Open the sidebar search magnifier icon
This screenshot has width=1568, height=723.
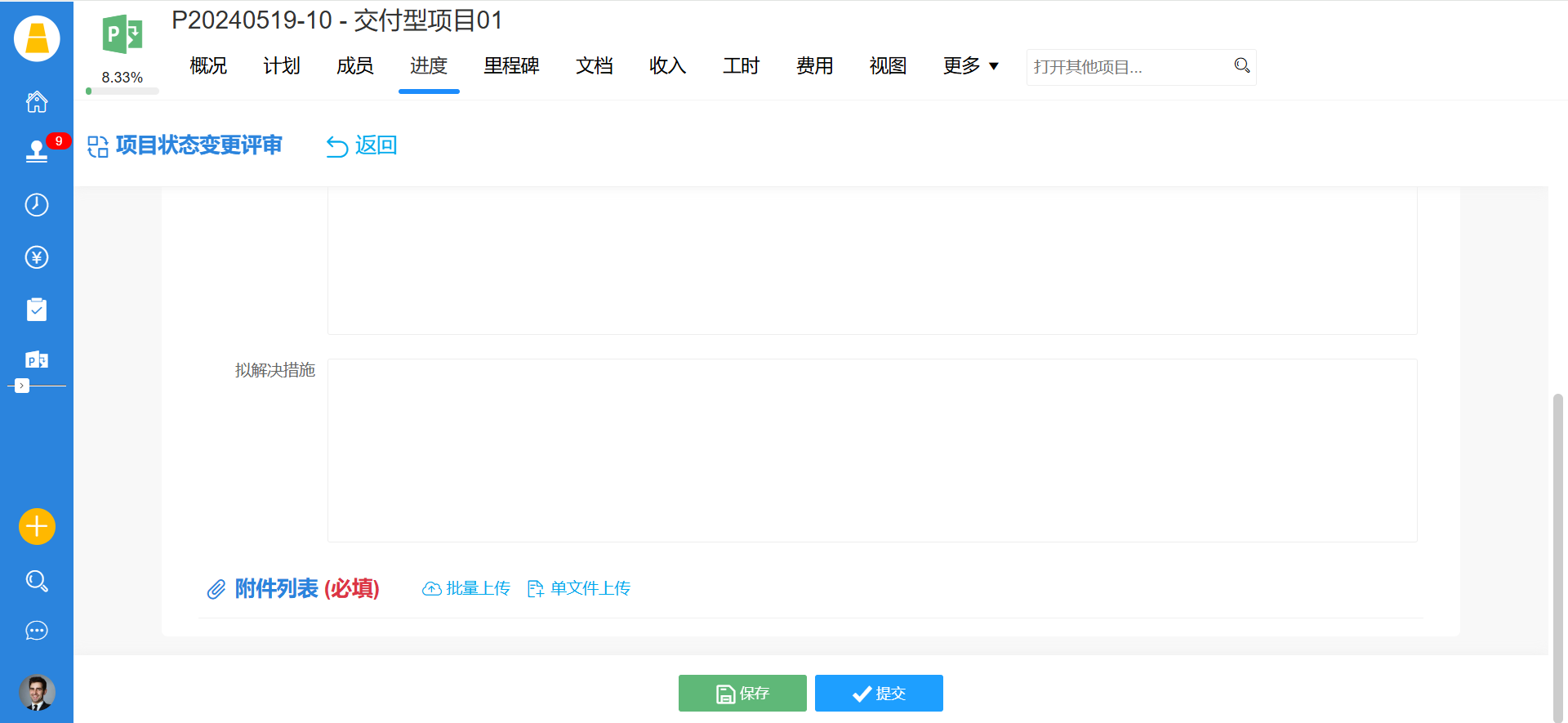pos(37,581)
